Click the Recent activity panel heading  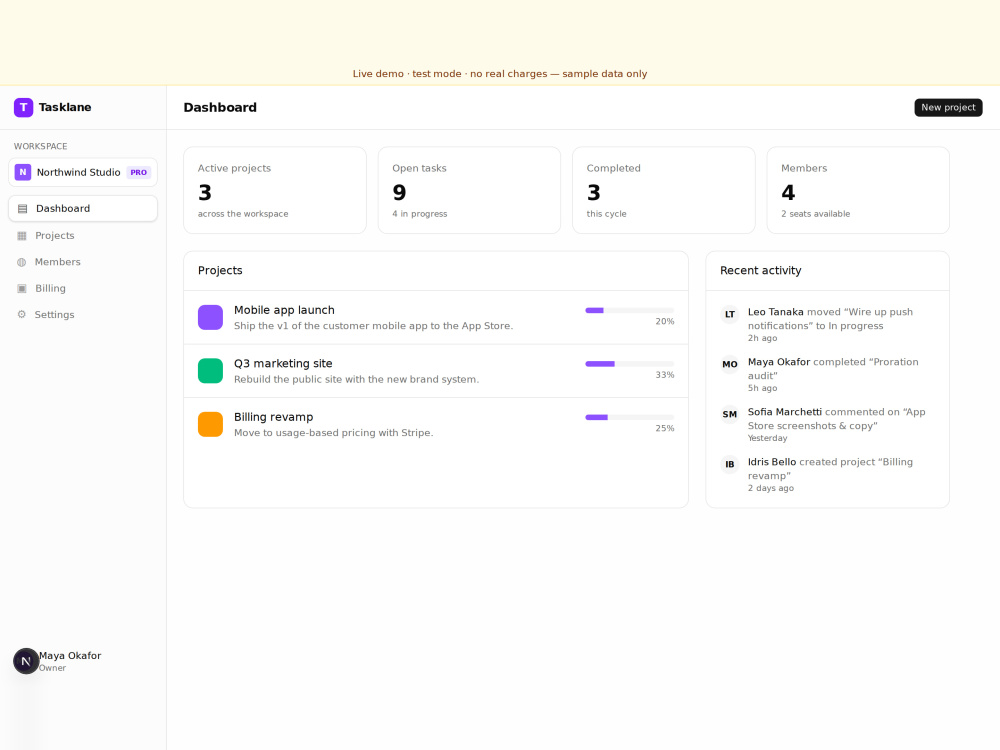[x=760, y=270]
